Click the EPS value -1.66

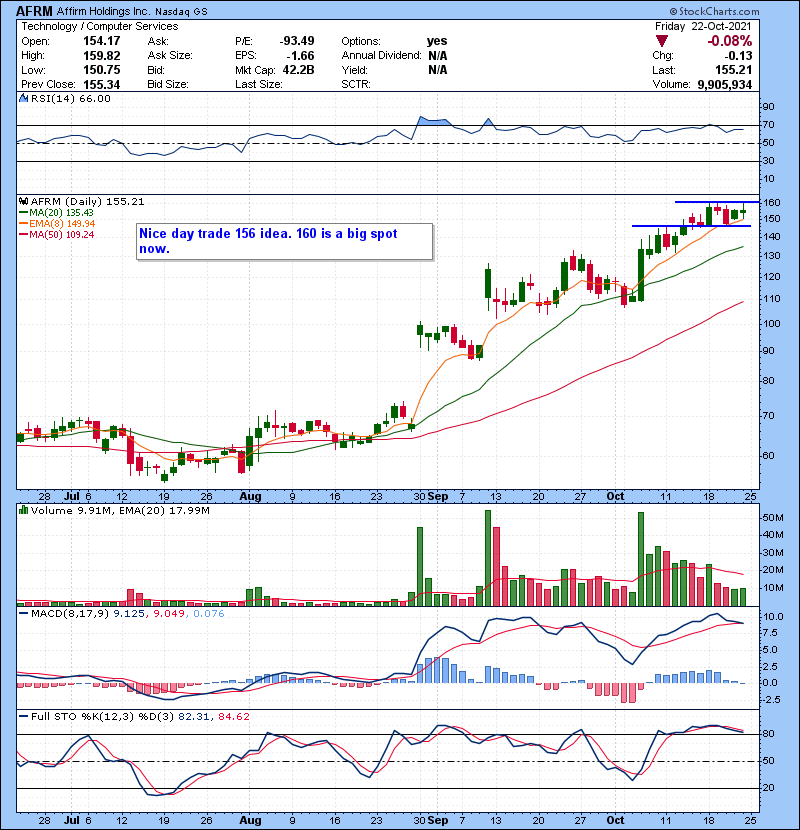pos(301,55)
